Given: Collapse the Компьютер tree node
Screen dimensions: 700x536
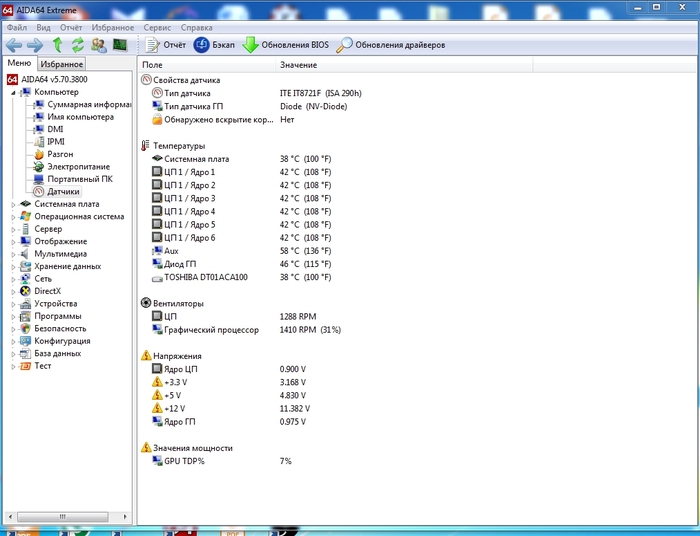Looking at the screenshot, I should [13, 92].
